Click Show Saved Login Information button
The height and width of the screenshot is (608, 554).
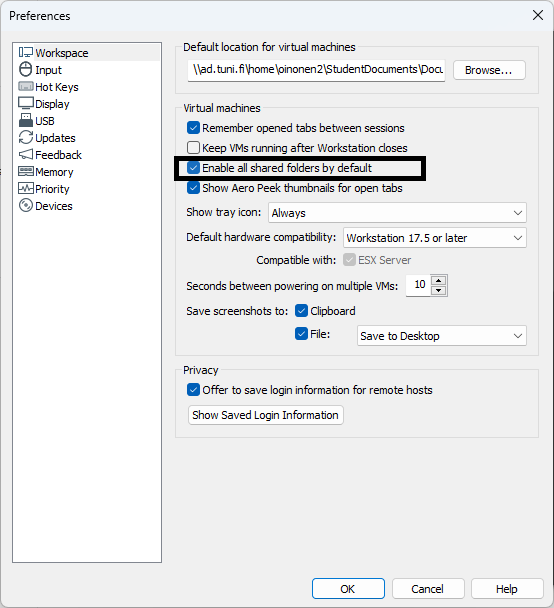pos(266,415)
